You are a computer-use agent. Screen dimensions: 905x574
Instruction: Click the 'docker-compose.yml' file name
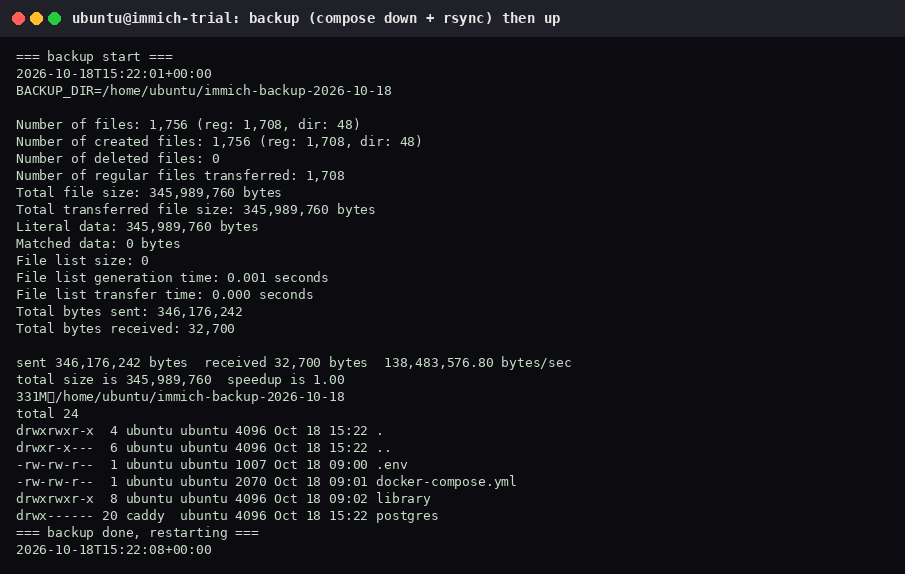[x=446, y=482]
